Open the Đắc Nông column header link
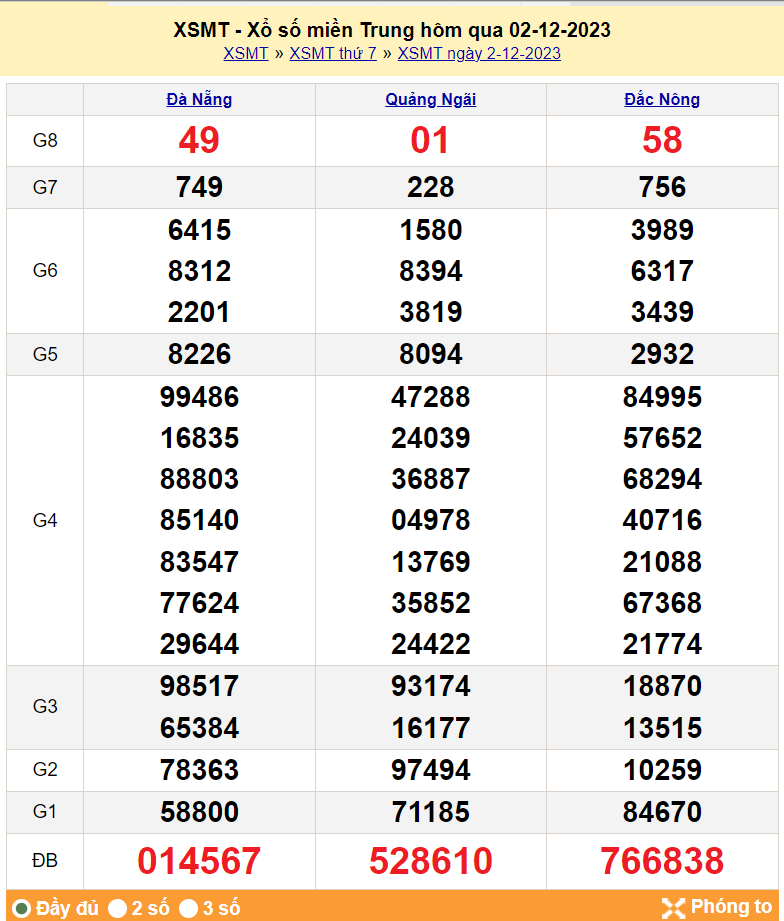The height and width of the screenshot is (921, 784). coord(662,99)
